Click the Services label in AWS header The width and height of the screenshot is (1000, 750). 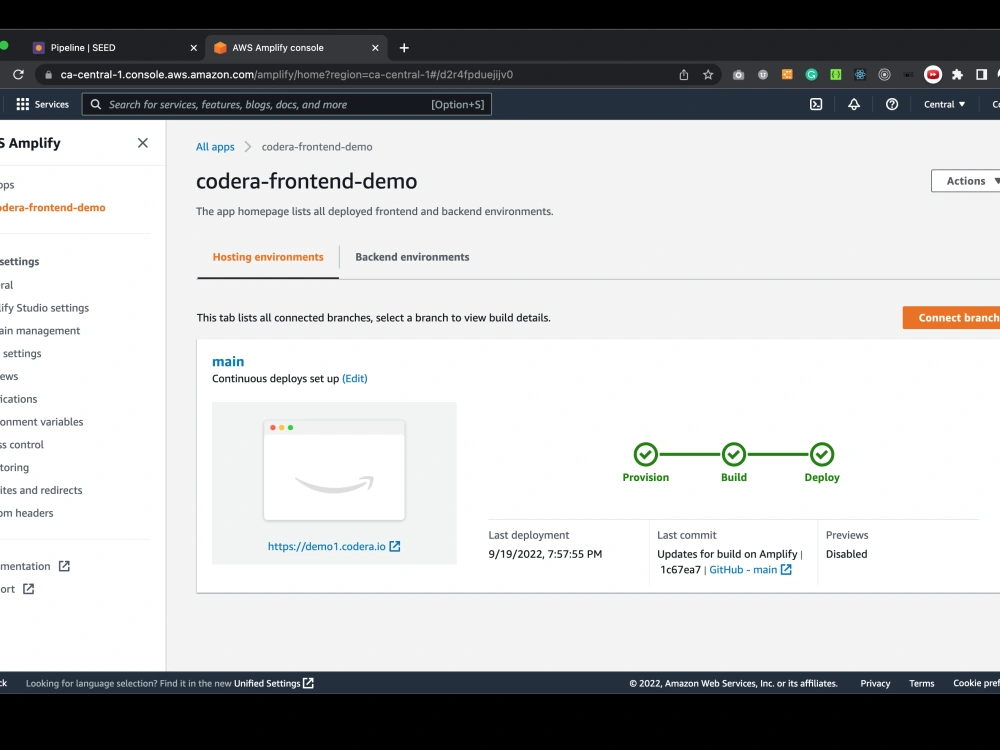52,105
